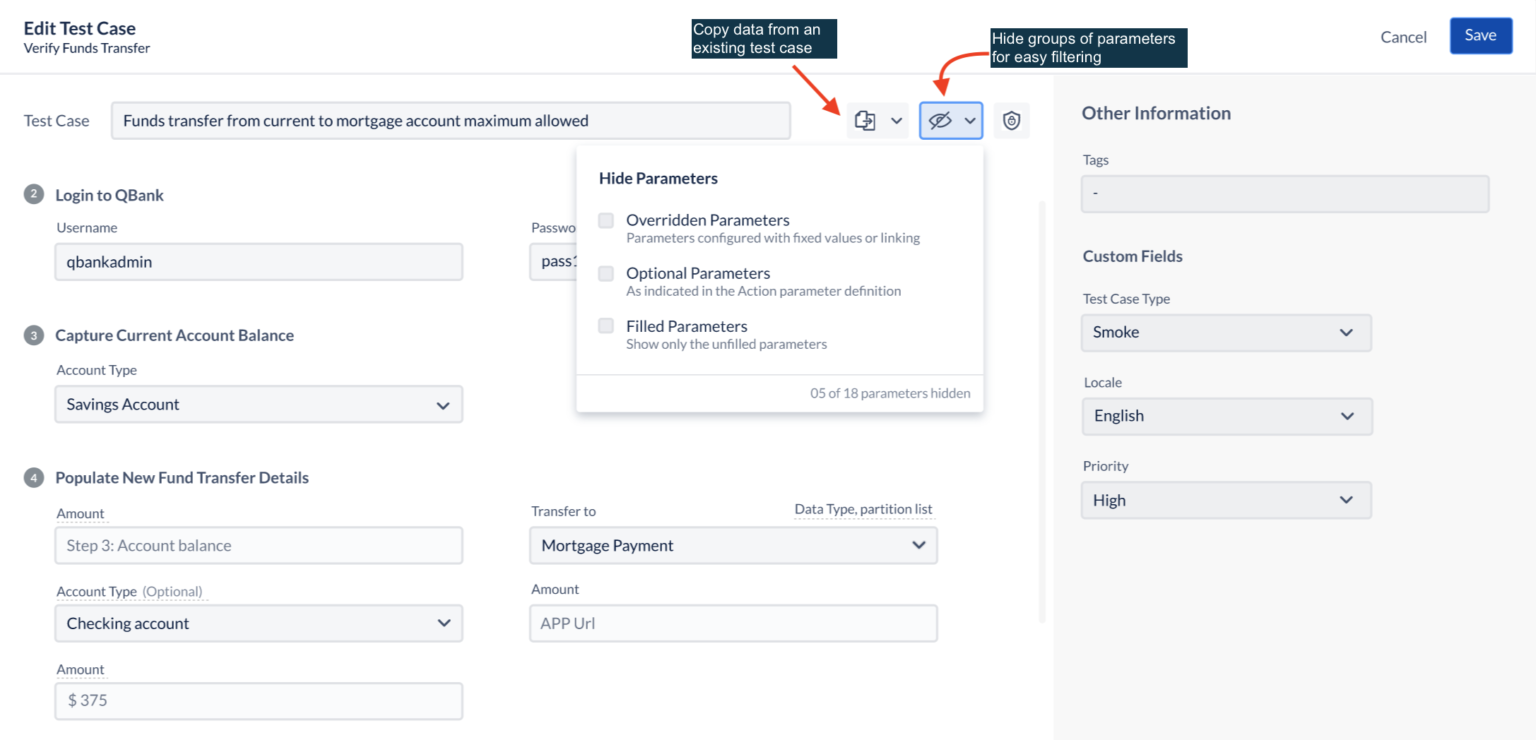Image resolution: width=1536 pixels, height=740 pixels.
Task: Click step 4 badge for Populate New Fund Transfer
Action: coord(34,477)
